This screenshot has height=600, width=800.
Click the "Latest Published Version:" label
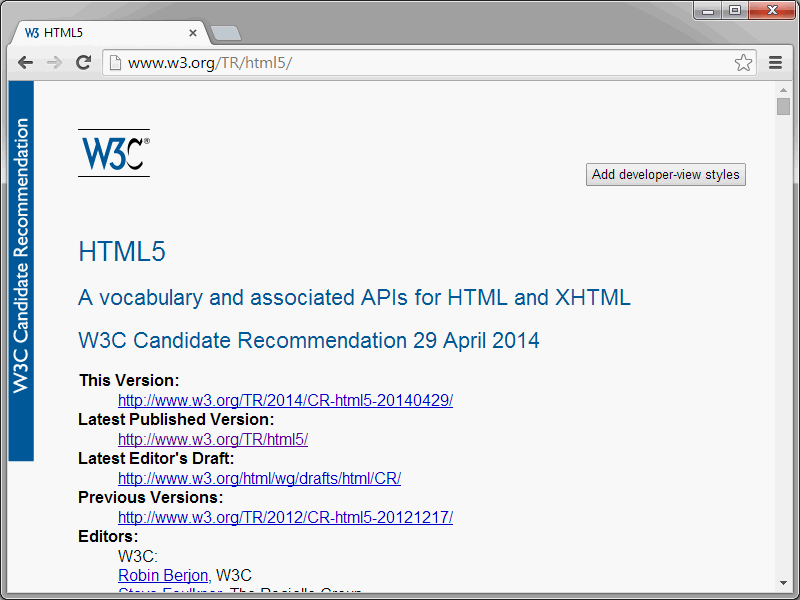tap(176, 419)
